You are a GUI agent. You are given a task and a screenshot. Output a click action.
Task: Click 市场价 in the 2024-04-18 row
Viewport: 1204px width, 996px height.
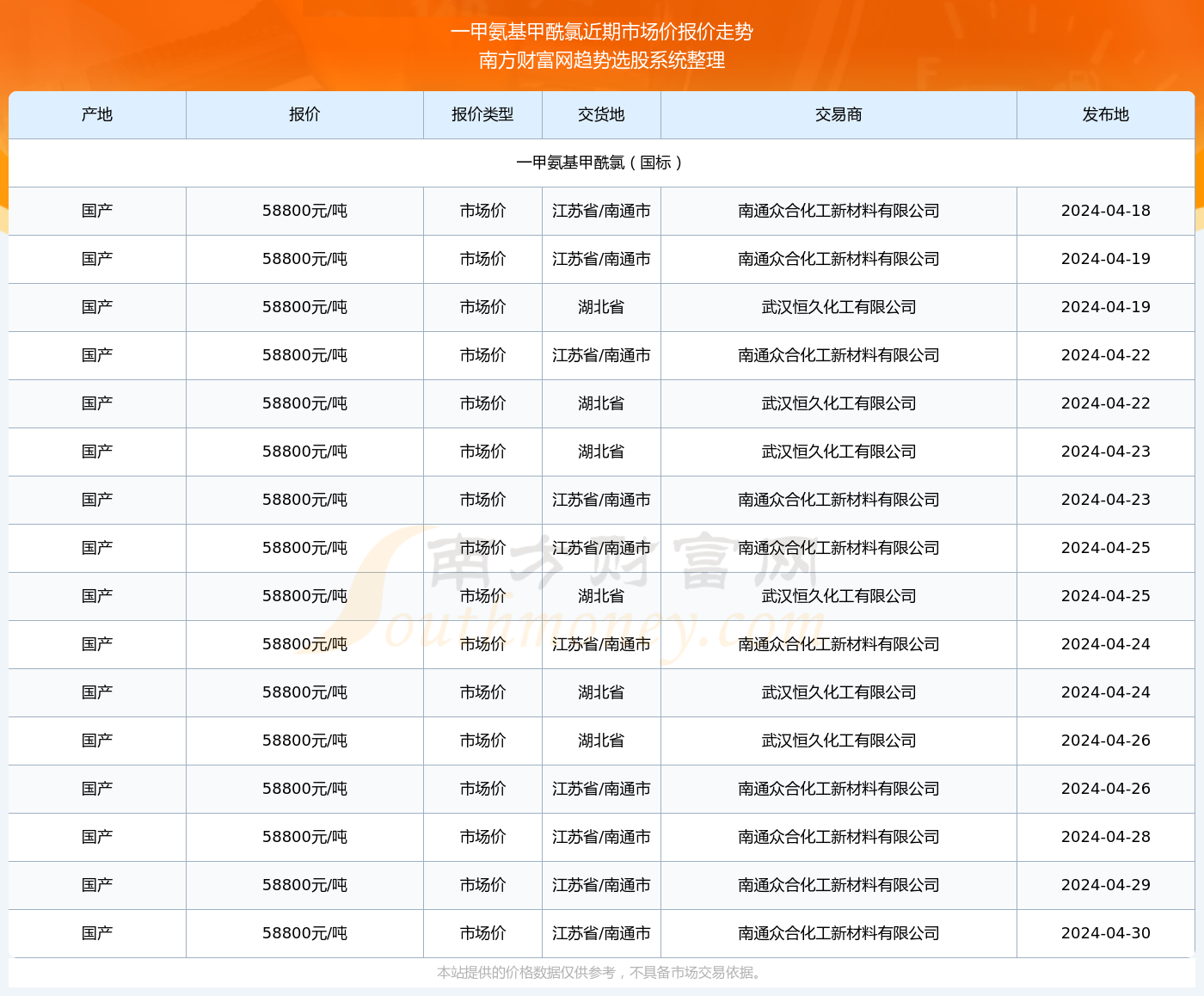click(x=482, y=211)
